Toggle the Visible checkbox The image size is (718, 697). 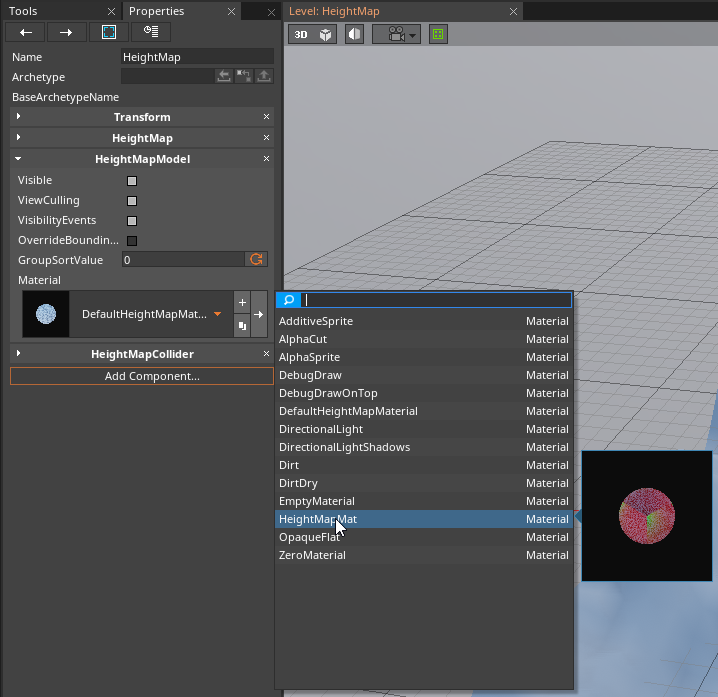[x=132, y=181]
